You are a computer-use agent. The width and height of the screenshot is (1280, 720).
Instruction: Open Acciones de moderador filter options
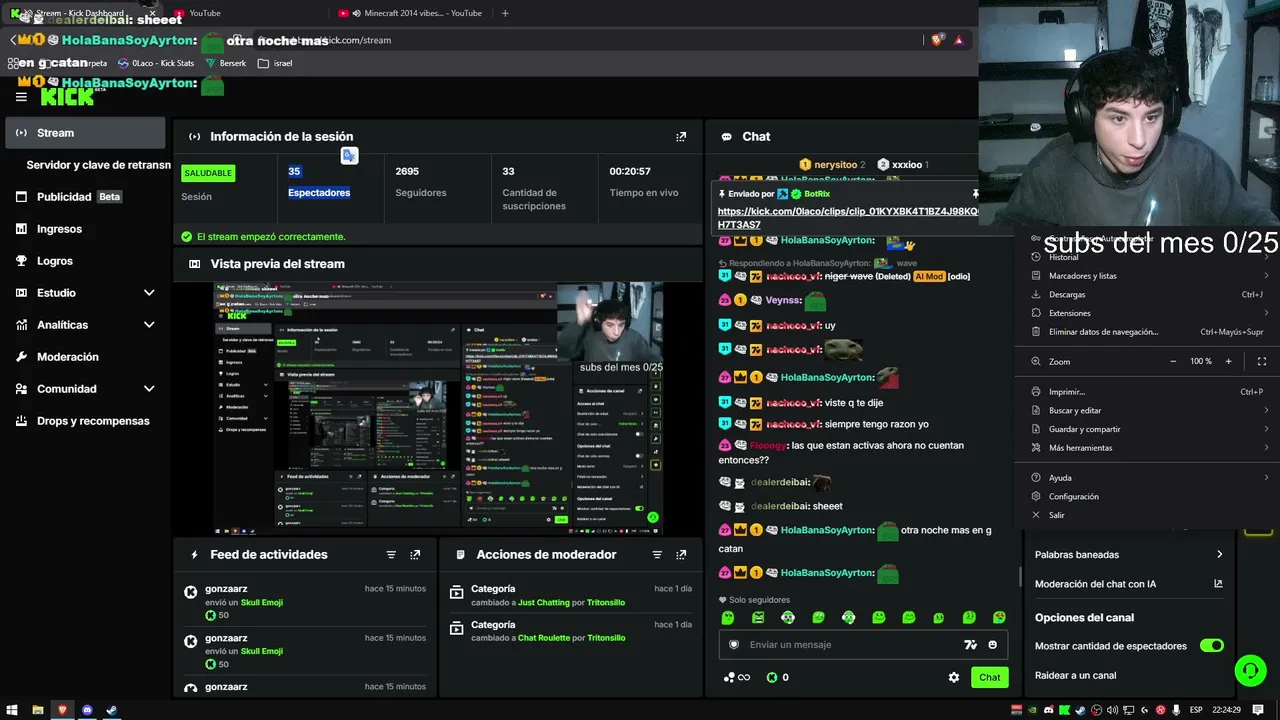(657, 555)
